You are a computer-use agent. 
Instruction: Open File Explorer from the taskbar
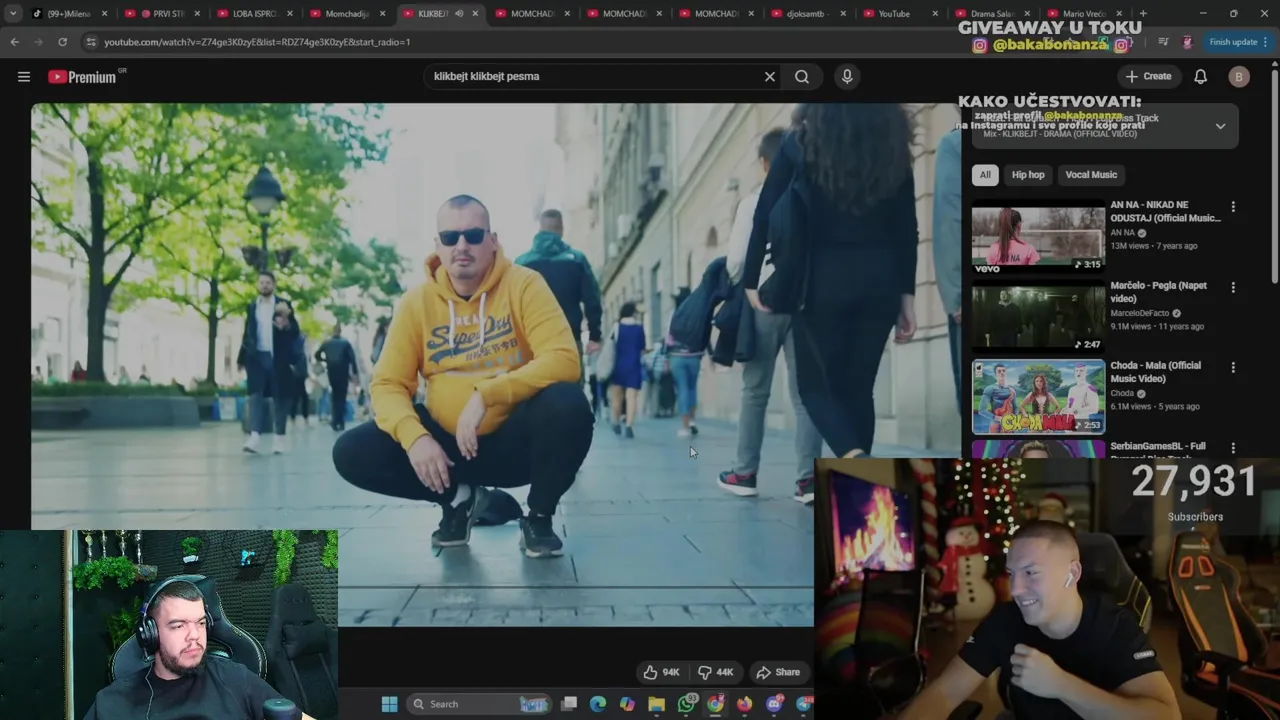coord(656,704)
